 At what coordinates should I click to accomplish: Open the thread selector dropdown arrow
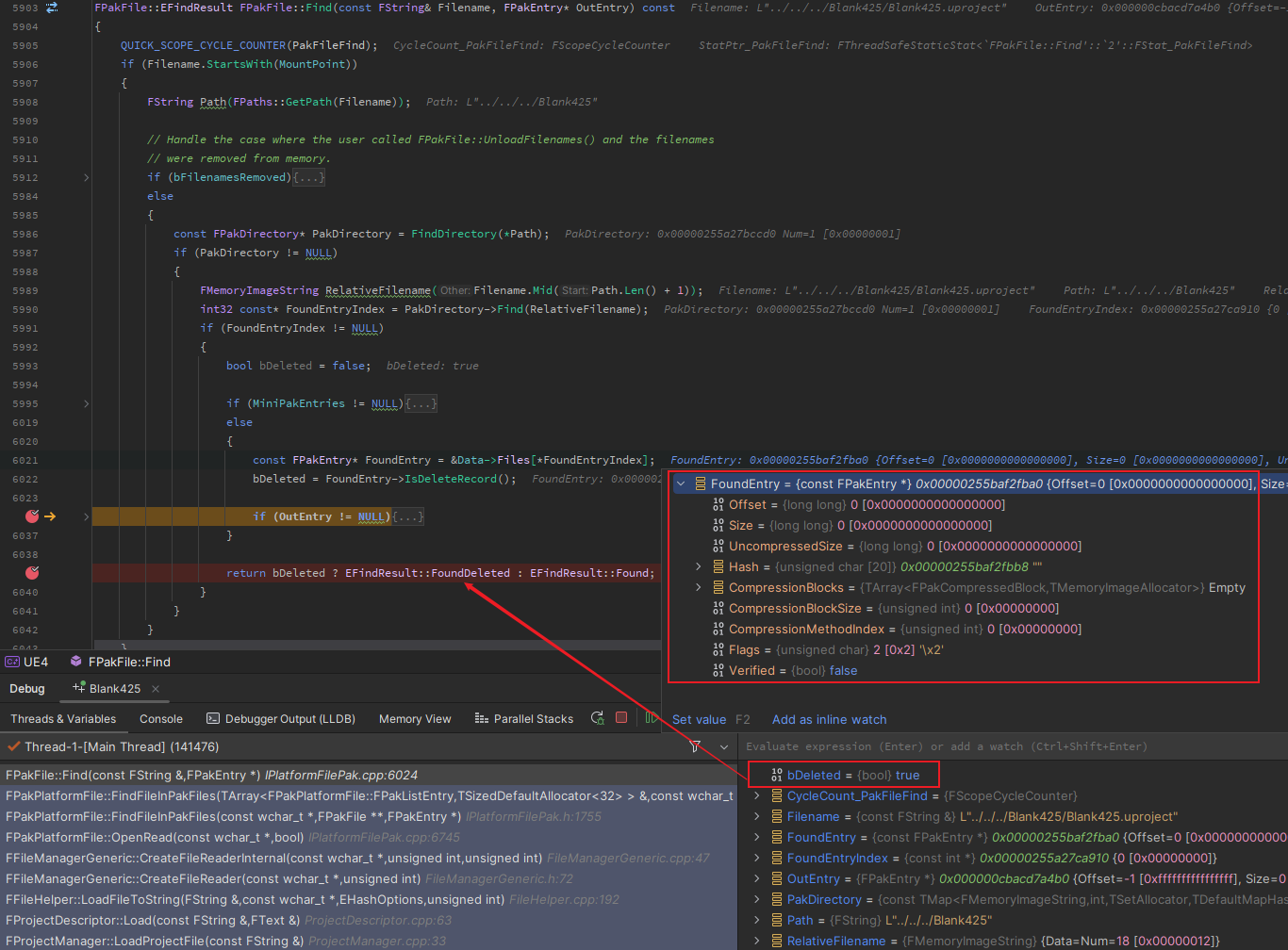pyautogui.click(x=723, y=746)
